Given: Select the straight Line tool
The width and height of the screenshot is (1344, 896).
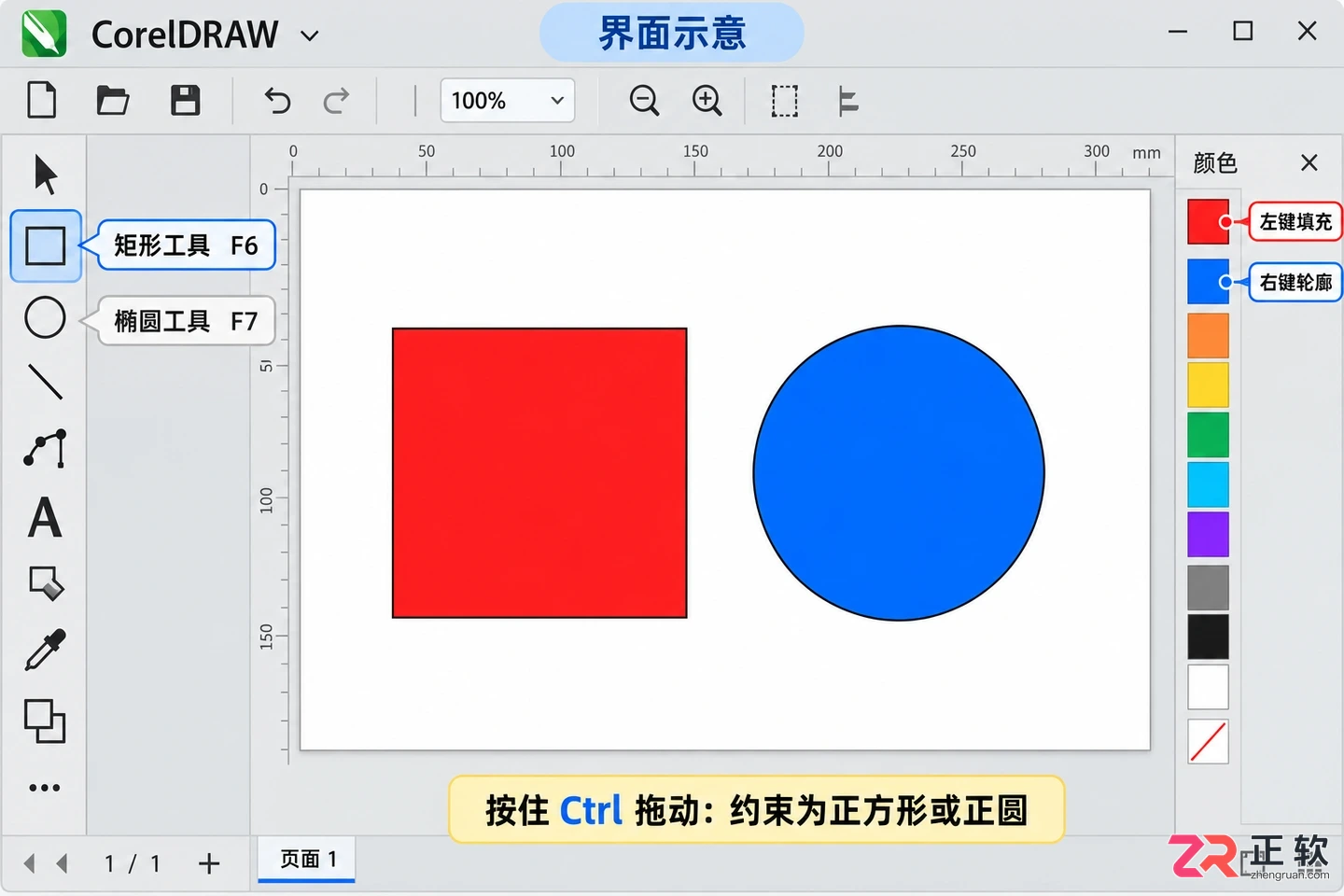Looking at the screenshot, I should (45, 382).
